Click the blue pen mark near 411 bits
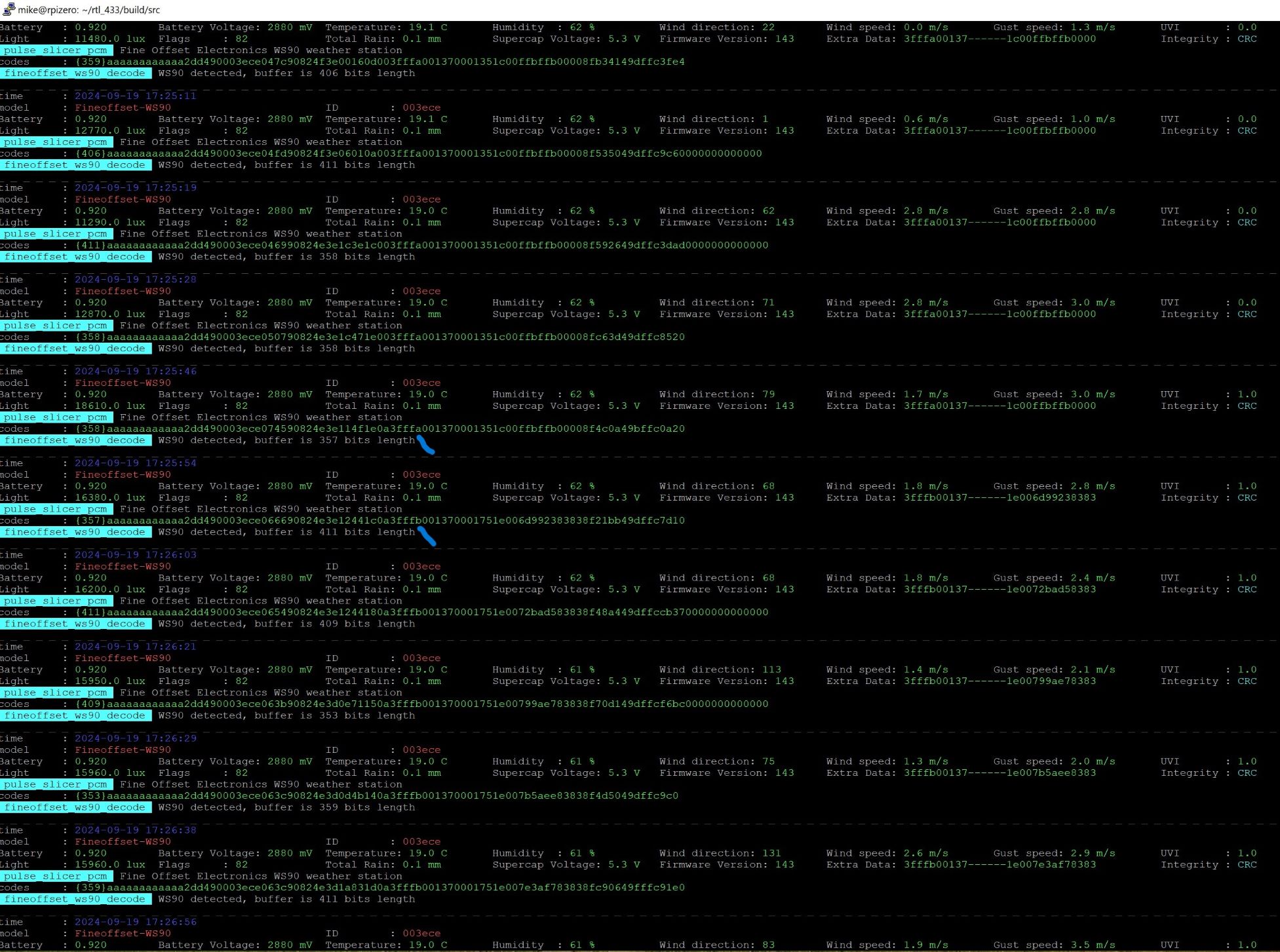This screenshot has width=1280, height=952. [427, 535]
